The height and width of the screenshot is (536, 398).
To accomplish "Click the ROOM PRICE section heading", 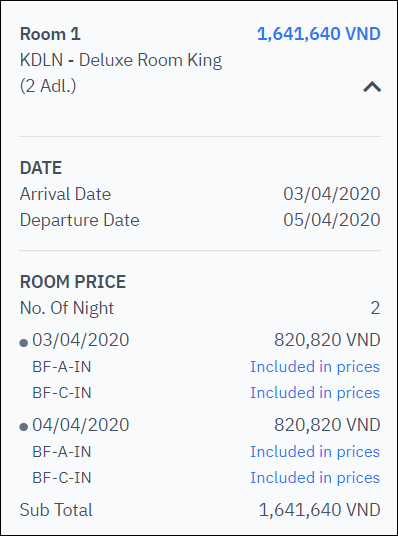I will 73,282.
